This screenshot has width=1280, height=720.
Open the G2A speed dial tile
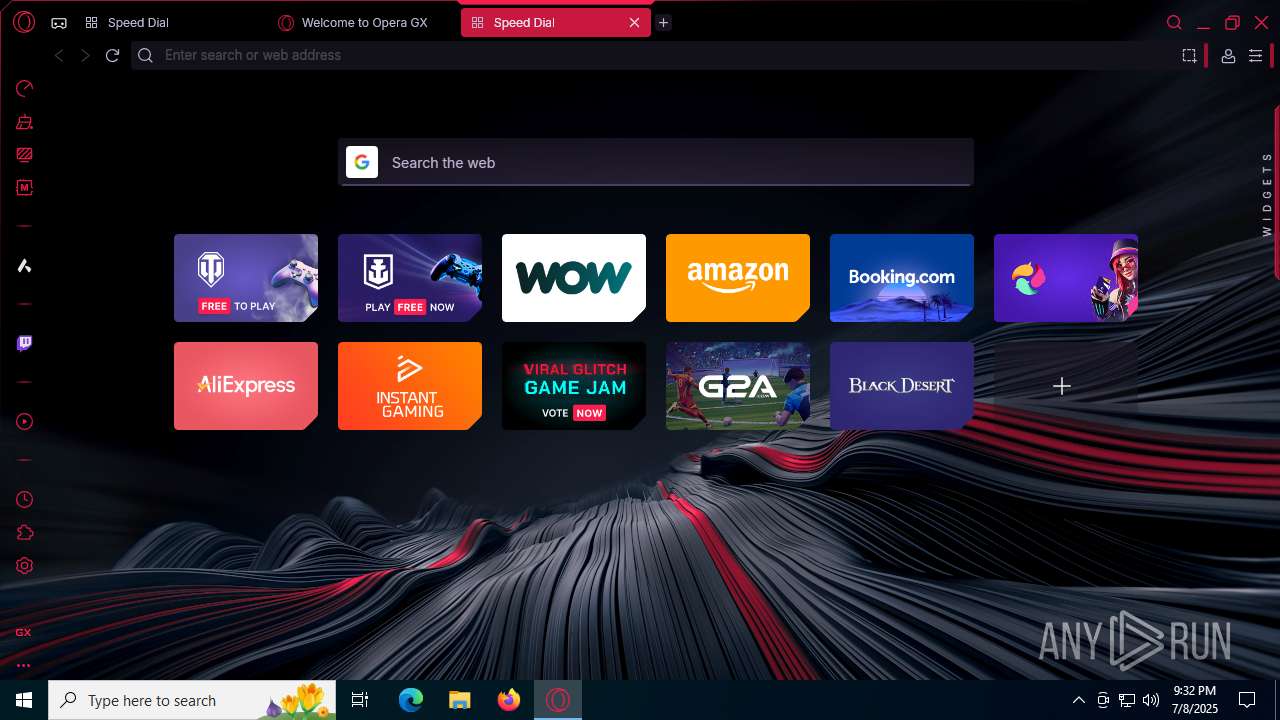tap(738, 386)
